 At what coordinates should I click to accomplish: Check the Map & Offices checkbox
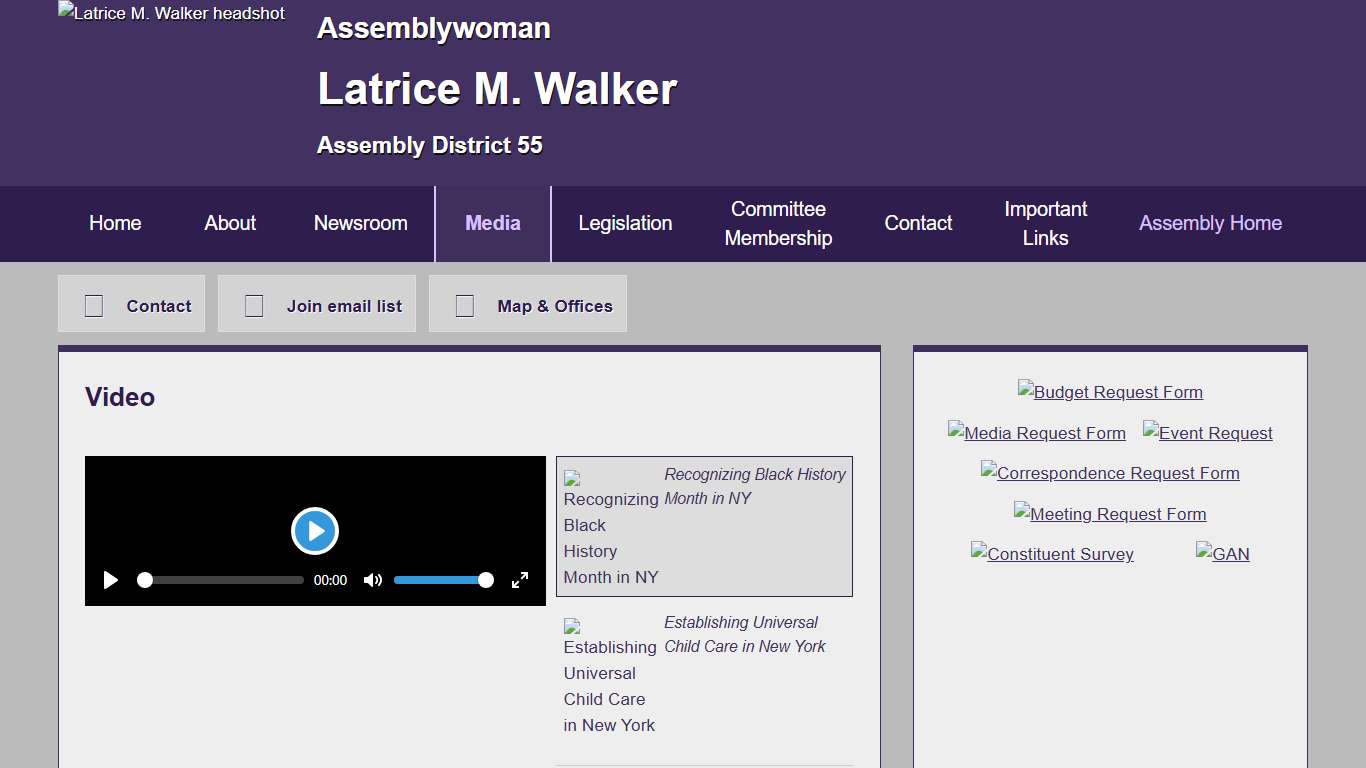464,305
